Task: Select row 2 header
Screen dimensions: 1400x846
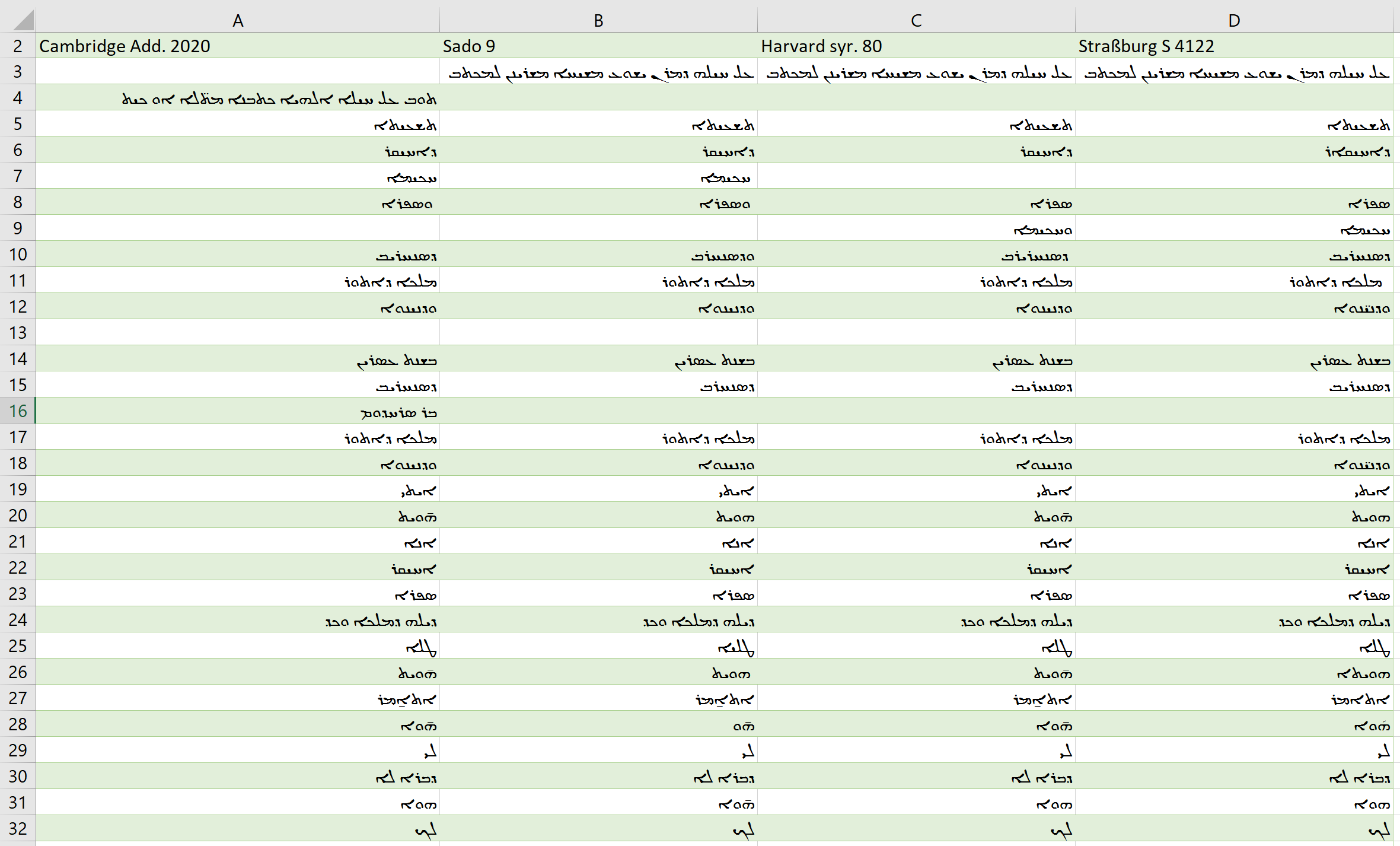Action: [x=18, y=46]
